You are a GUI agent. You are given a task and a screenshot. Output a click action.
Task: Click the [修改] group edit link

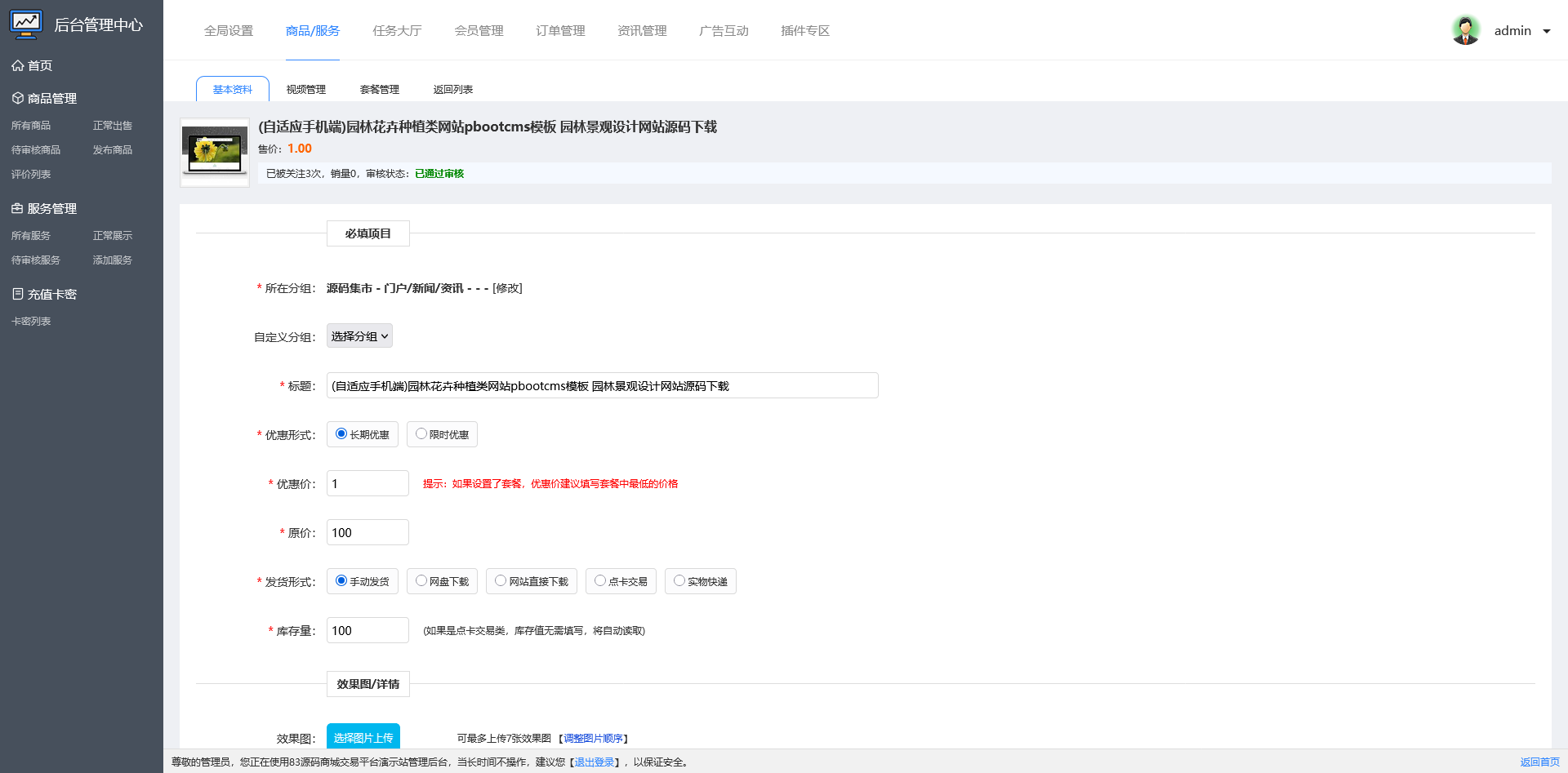pos(507,288)
